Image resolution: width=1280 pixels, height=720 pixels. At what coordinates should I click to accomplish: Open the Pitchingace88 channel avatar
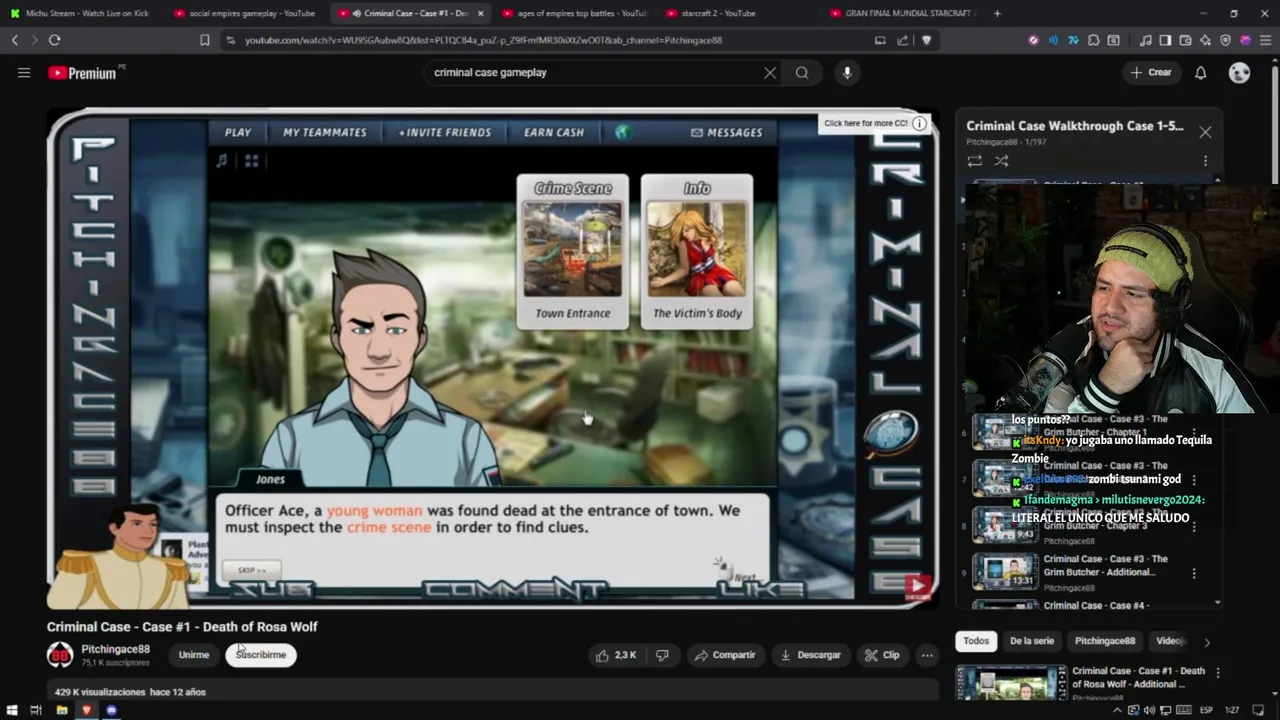coord(60,655)
